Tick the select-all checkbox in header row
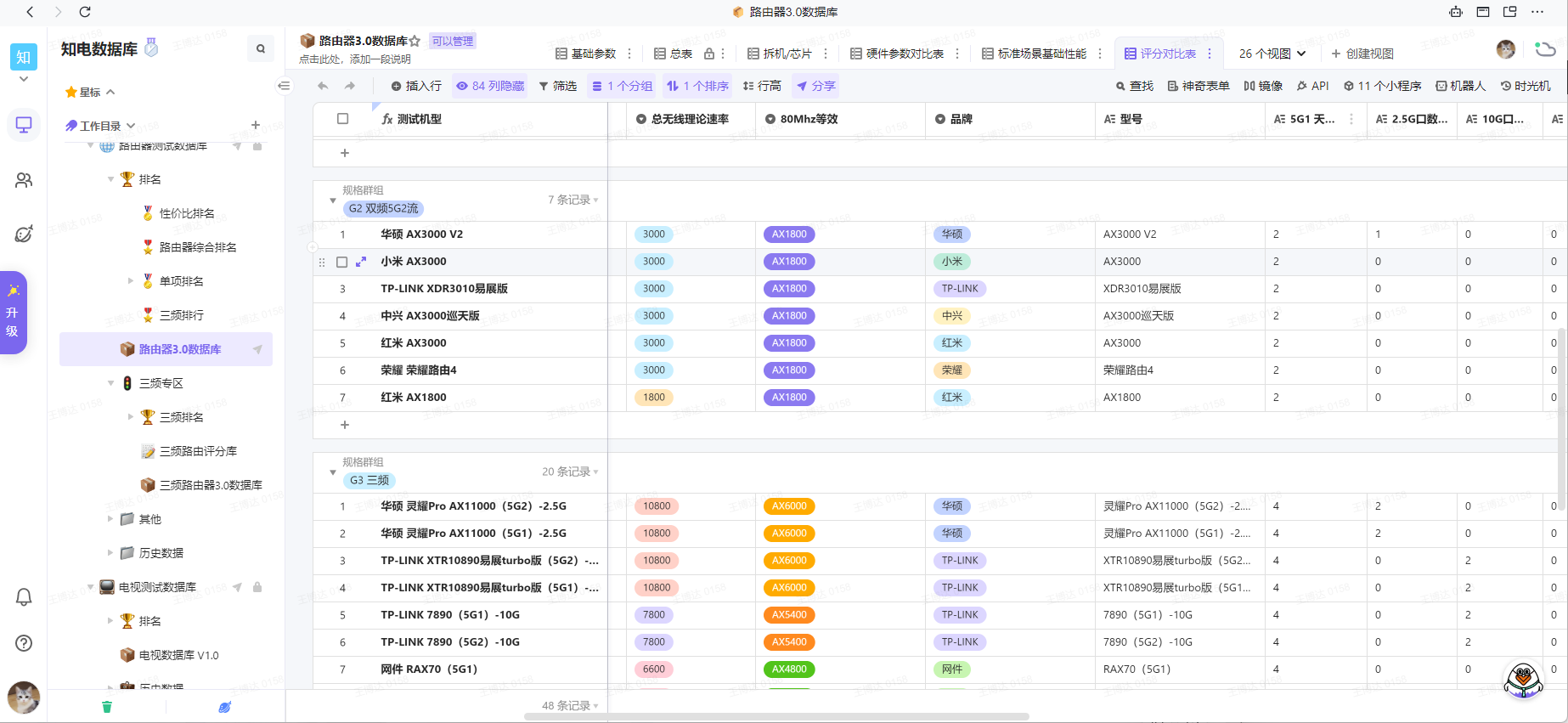This screenshot has height=723, width=1568. pyautogui.click(x=343, y=119)
